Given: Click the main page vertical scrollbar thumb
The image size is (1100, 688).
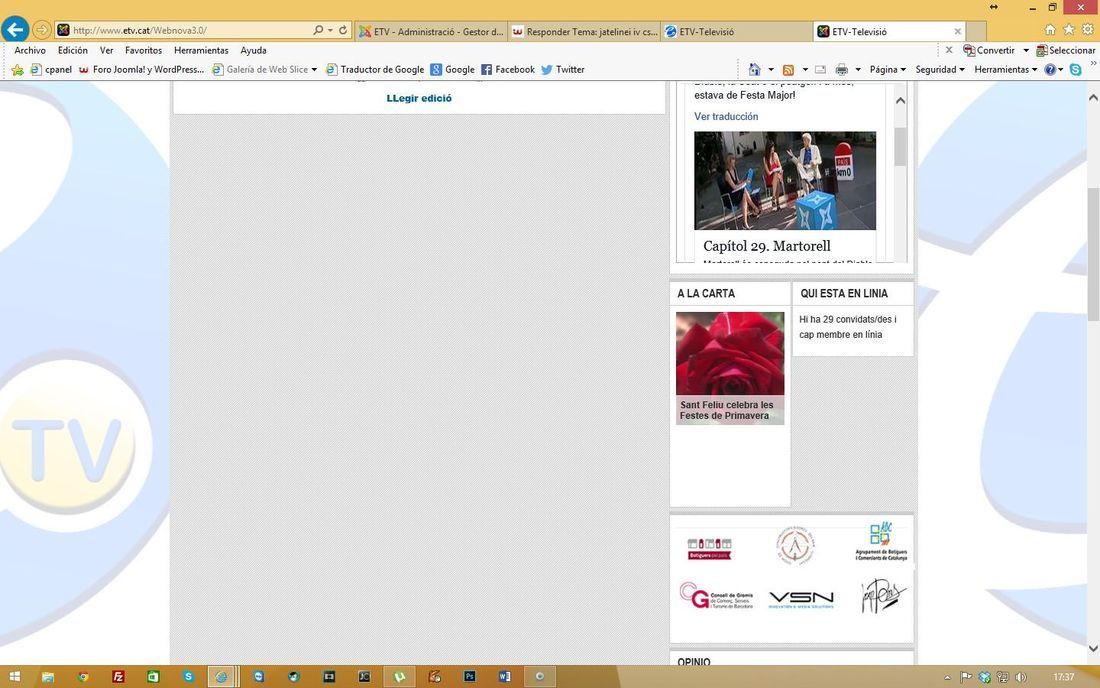Looking at the screenshot, I should point(1093,254).
